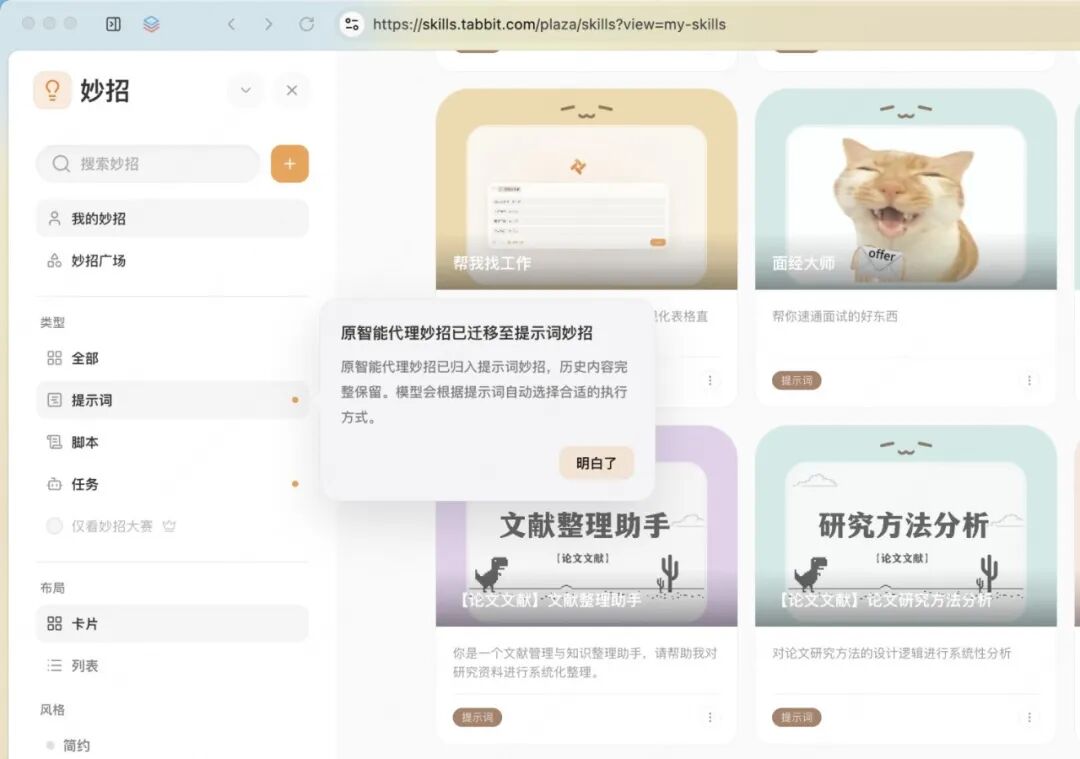Image resolution: width=1080 pixels, height=759 pixels.
Task: Switch to 妙招广场
Action: [172, 260]
